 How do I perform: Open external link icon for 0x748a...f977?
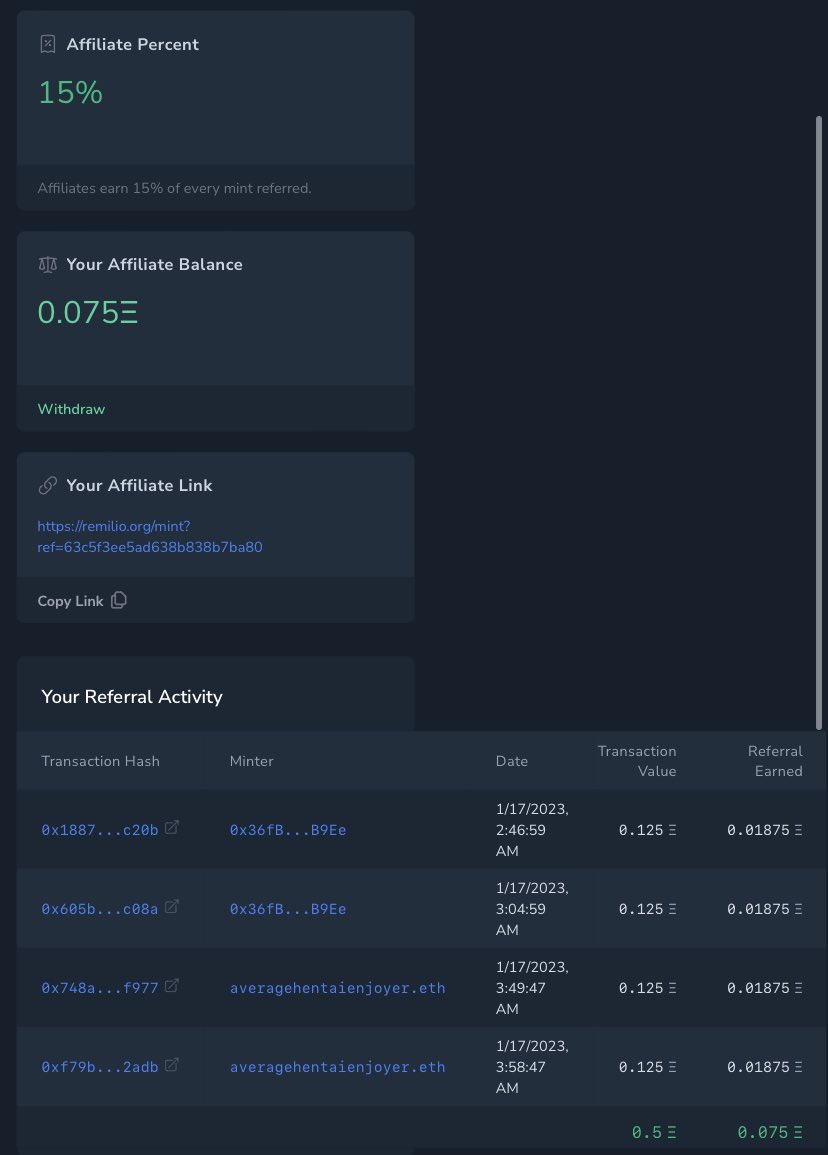(x=172, y=986)
